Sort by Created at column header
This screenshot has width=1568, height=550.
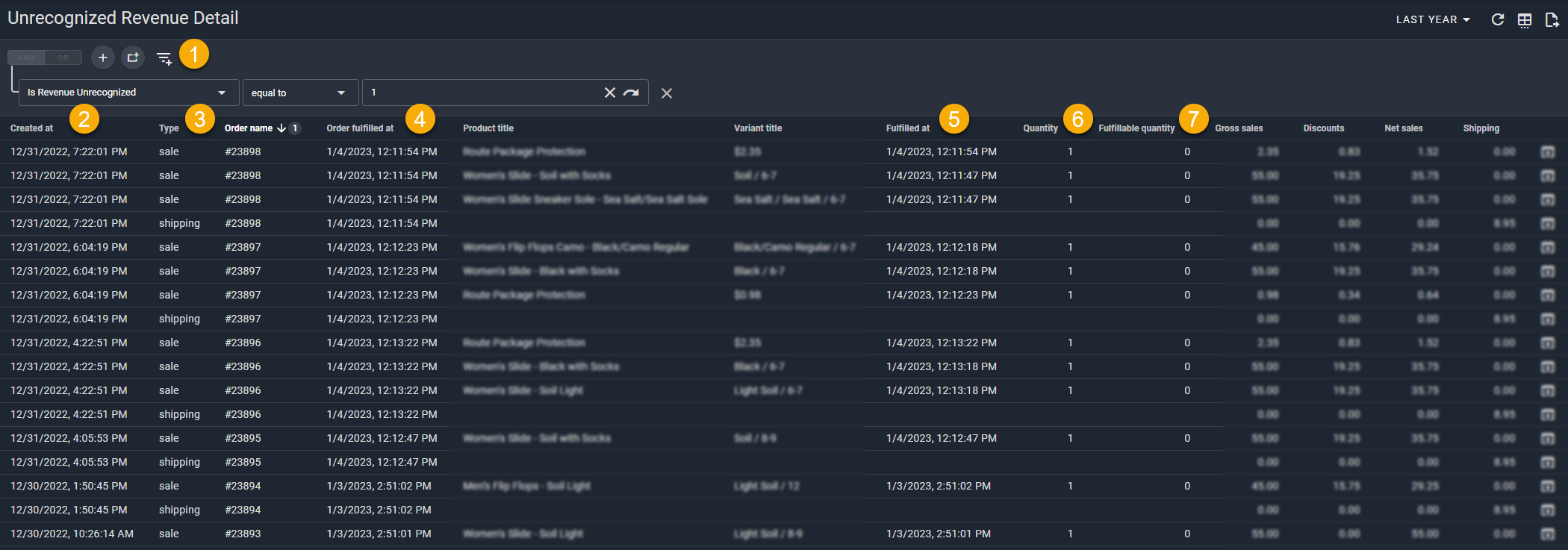(31, 128)
